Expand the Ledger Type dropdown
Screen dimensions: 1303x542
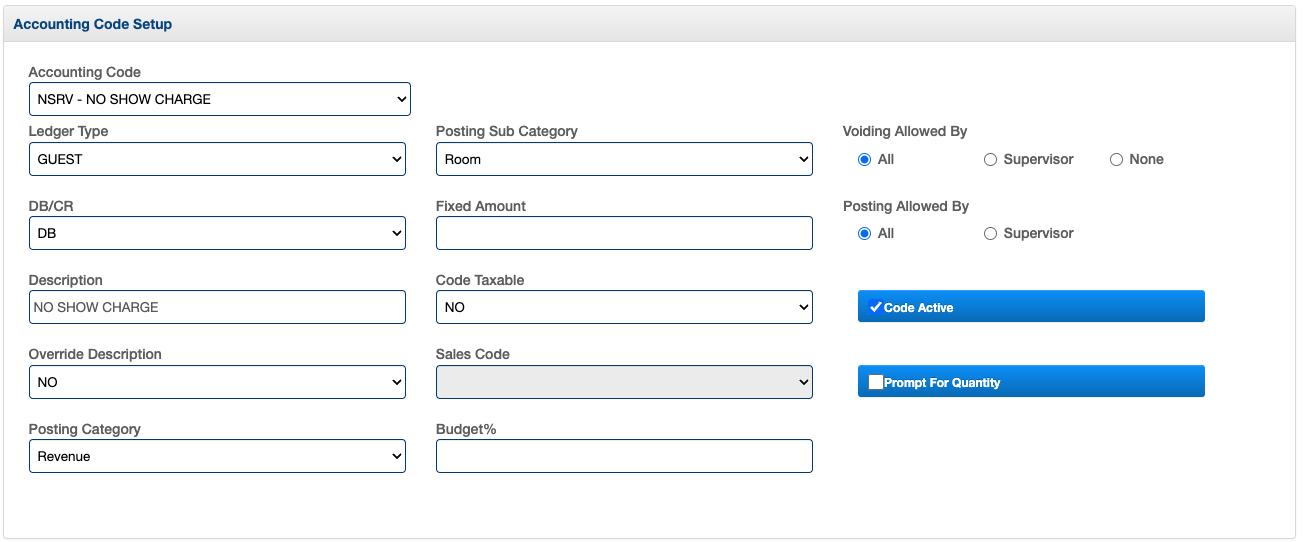pyautogui.click(x=217, y=159)
